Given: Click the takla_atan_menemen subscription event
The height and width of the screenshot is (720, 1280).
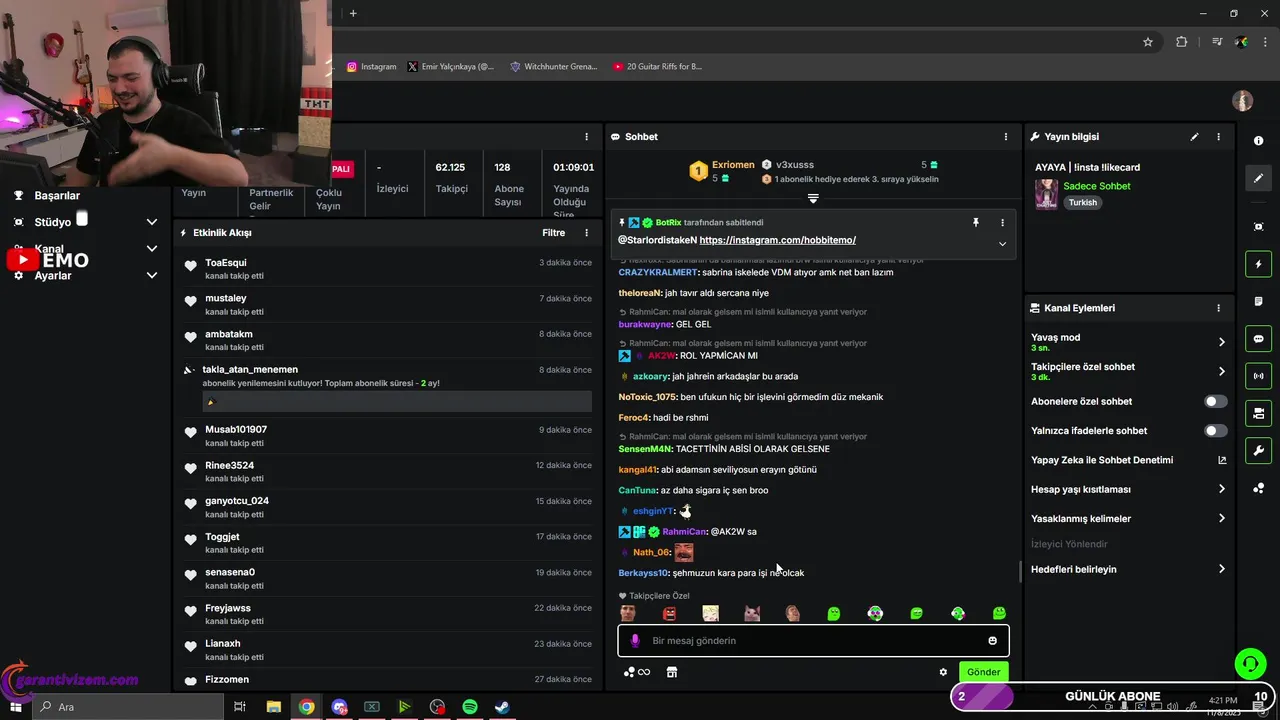Looking at the screenshot, I should click(x=389, y=387).
